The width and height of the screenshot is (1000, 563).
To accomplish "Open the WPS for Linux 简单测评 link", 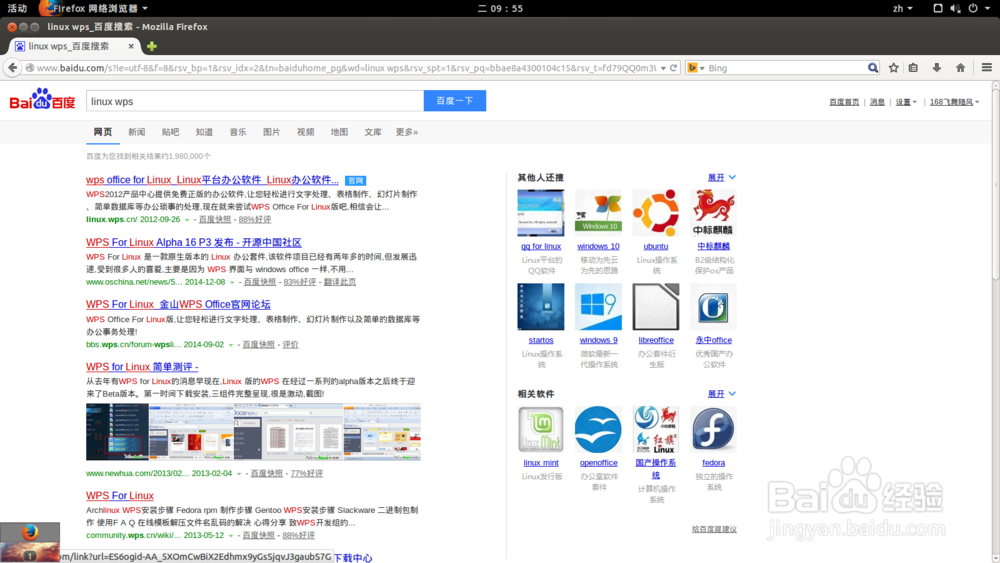I will (x=142, y=367).
